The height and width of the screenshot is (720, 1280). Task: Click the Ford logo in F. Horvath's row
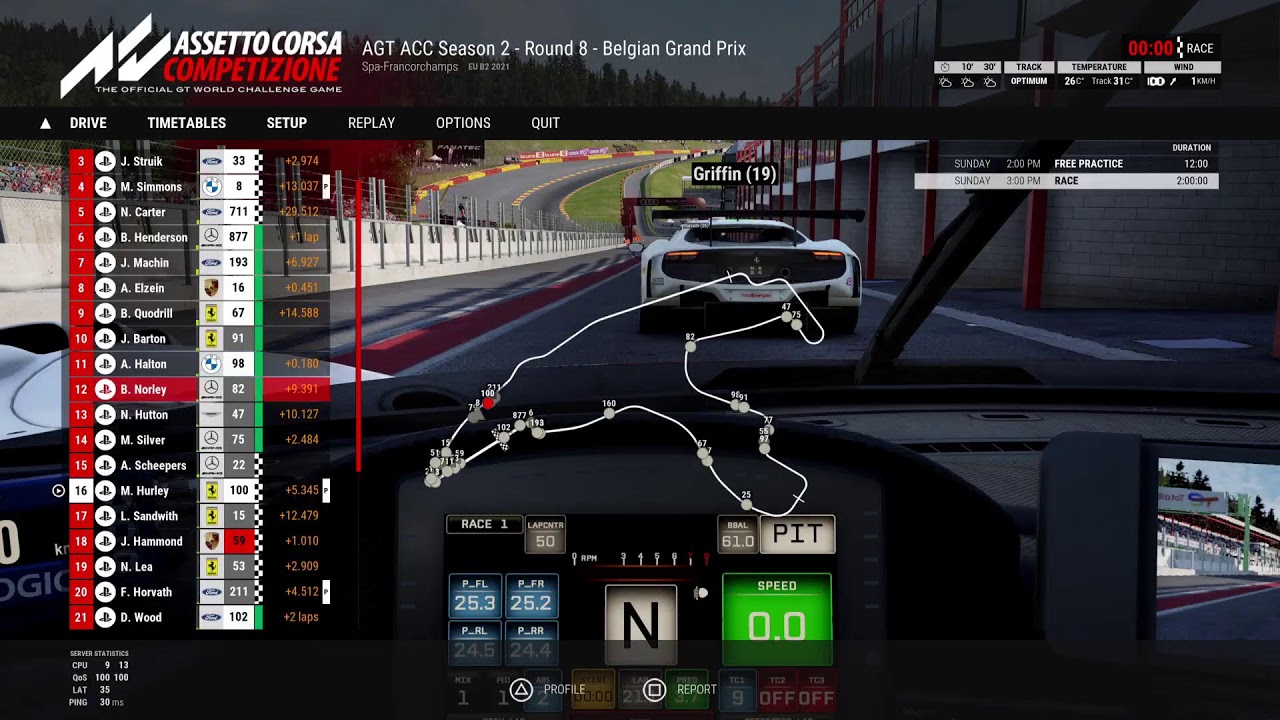click(x=211, y=592)
